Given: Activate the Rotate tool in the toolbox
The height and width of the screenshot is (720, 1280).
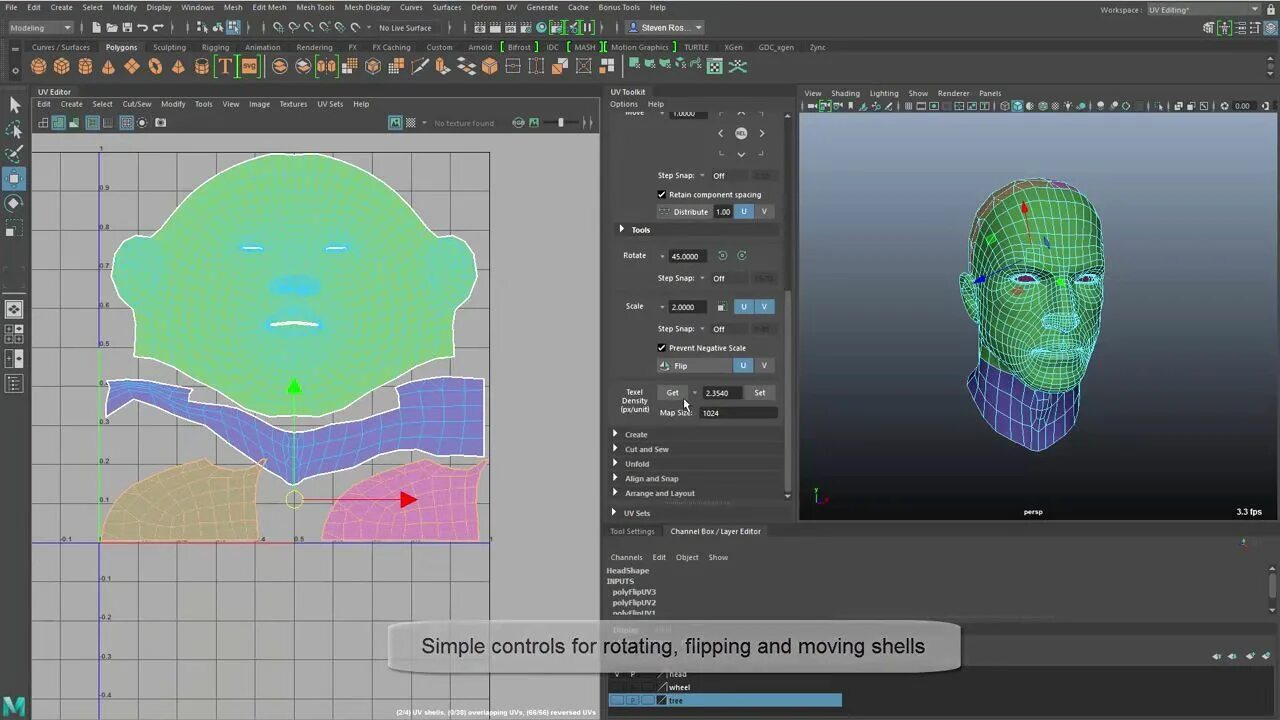Looking at the screenshot, I should [14, 204].
